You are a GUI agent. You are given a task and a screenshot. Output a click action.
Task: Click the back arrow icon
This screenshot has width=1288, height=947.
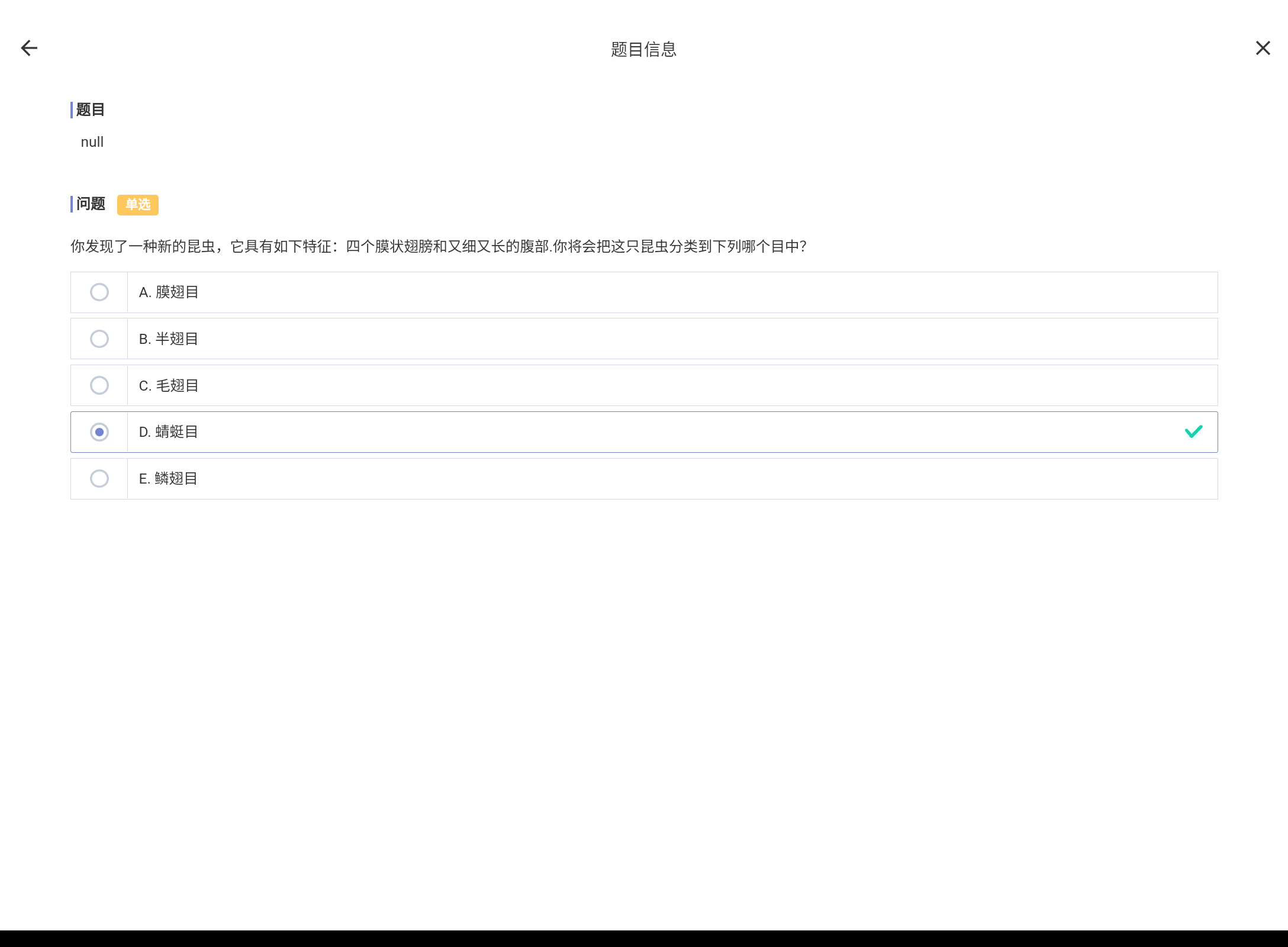pyautogui.click(x=29, y=48)
